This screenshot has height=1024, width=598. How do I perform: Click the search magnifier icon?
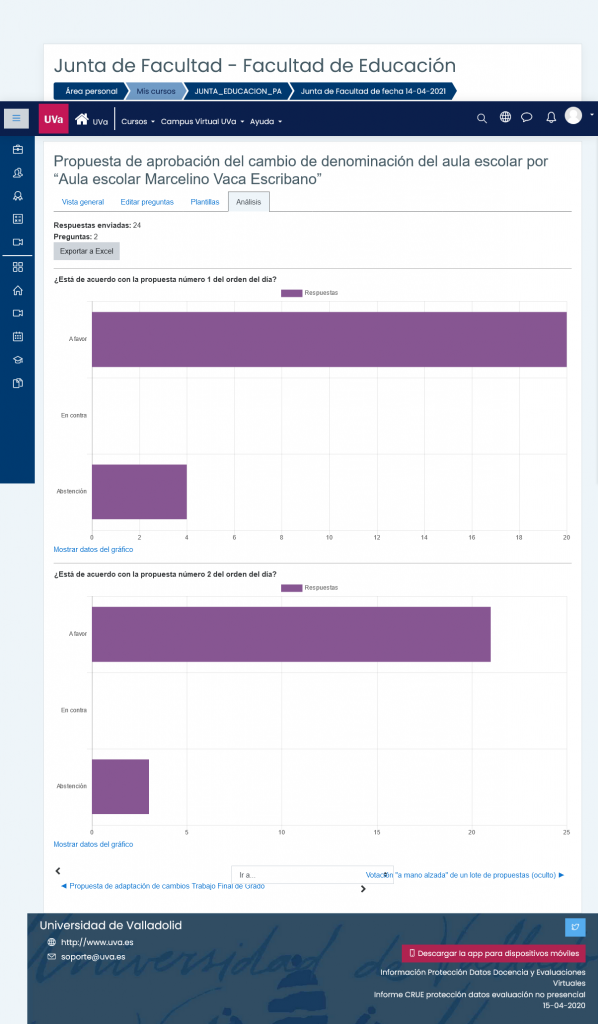(482, 118)
